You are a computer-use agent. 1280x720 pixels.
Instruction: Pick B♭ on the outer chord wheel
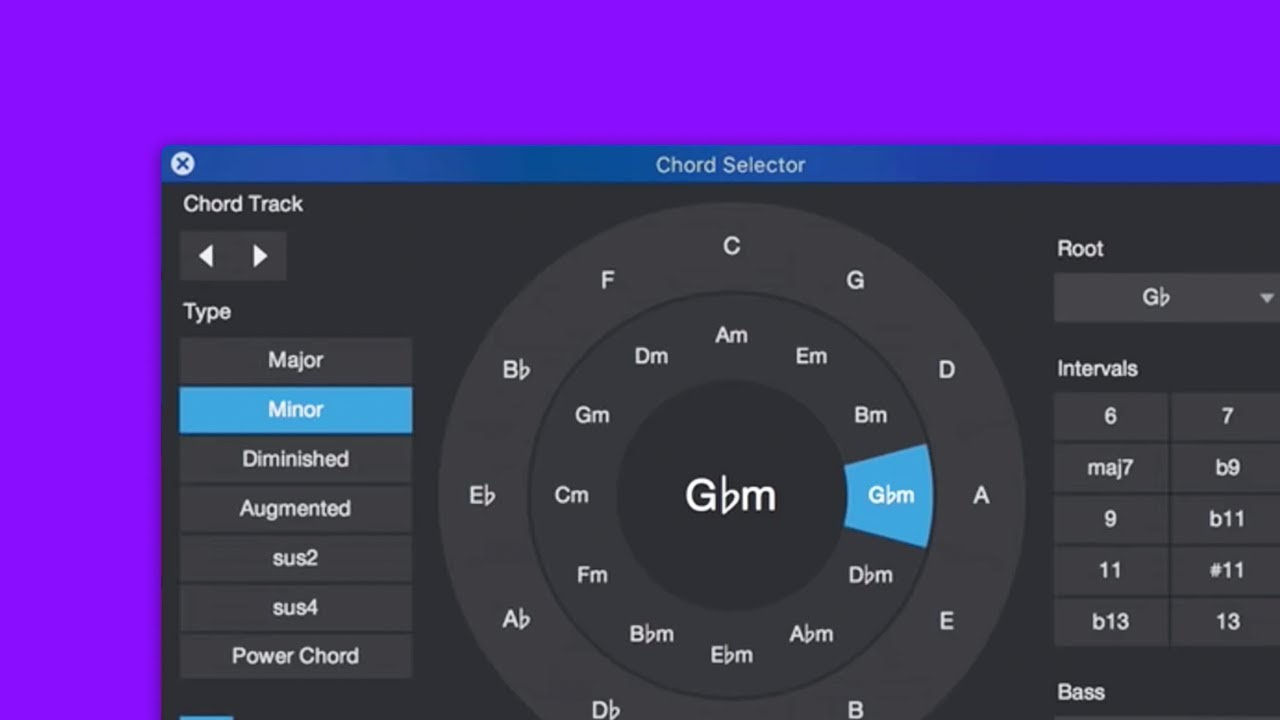click(516, 370)
